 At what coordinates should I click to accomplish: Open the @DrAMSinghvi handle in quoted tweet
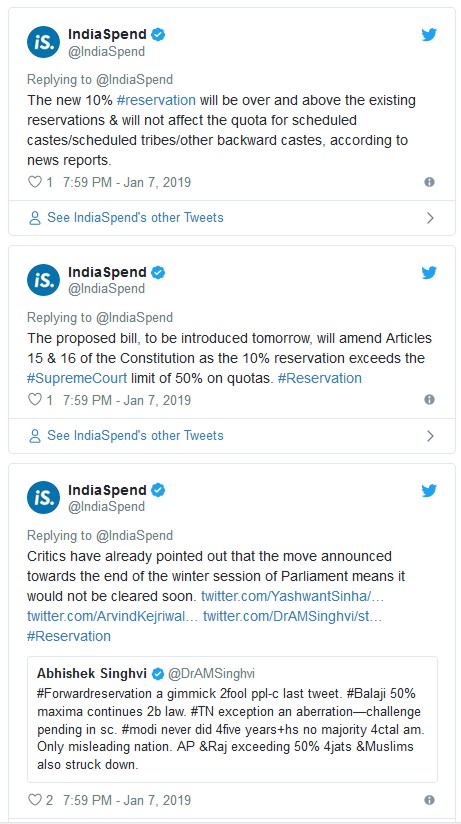pyautogui.click(x=210, y=674)
